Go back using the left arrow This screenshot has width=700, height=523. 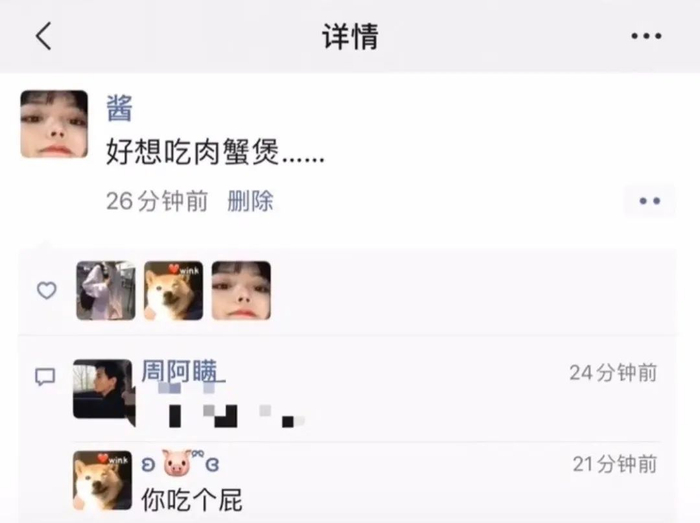coord(43,36)
